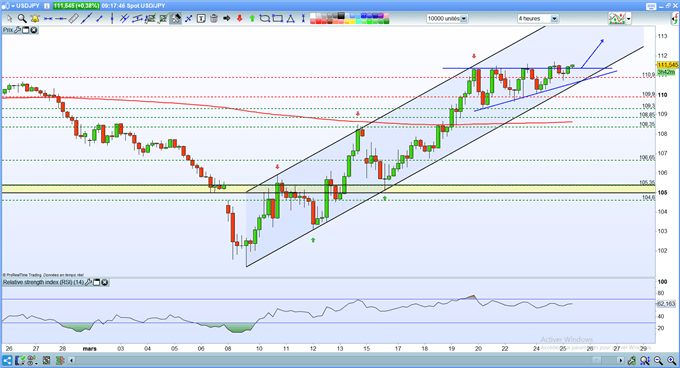
Task: Expand the chart style dropdown arrow
Action: point(628,19)
